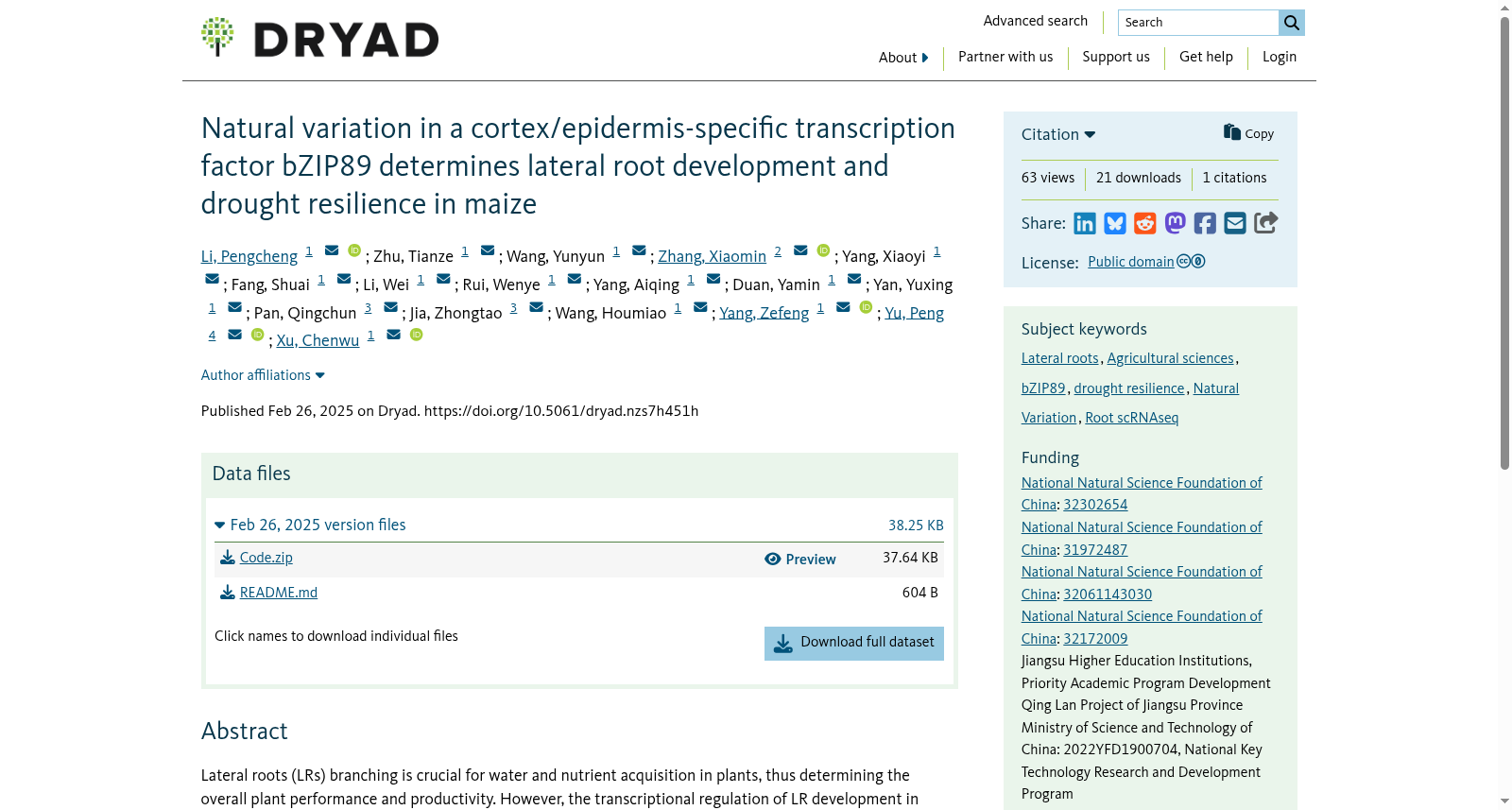Open Support us menu item
This screenshot has height=810, width=1512.
[x=1116, y=57]
